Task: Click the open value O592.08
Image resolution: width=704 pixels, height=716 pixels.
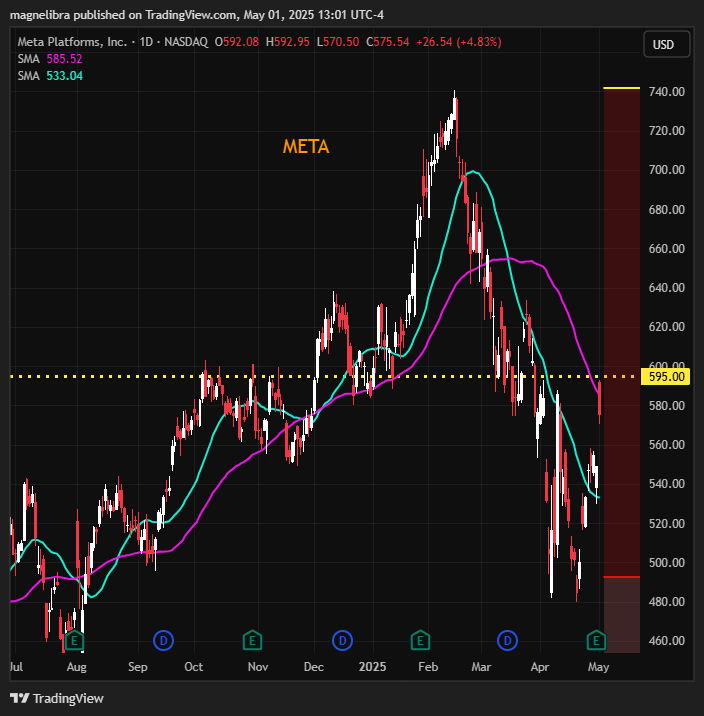Action: click(236, 42)
